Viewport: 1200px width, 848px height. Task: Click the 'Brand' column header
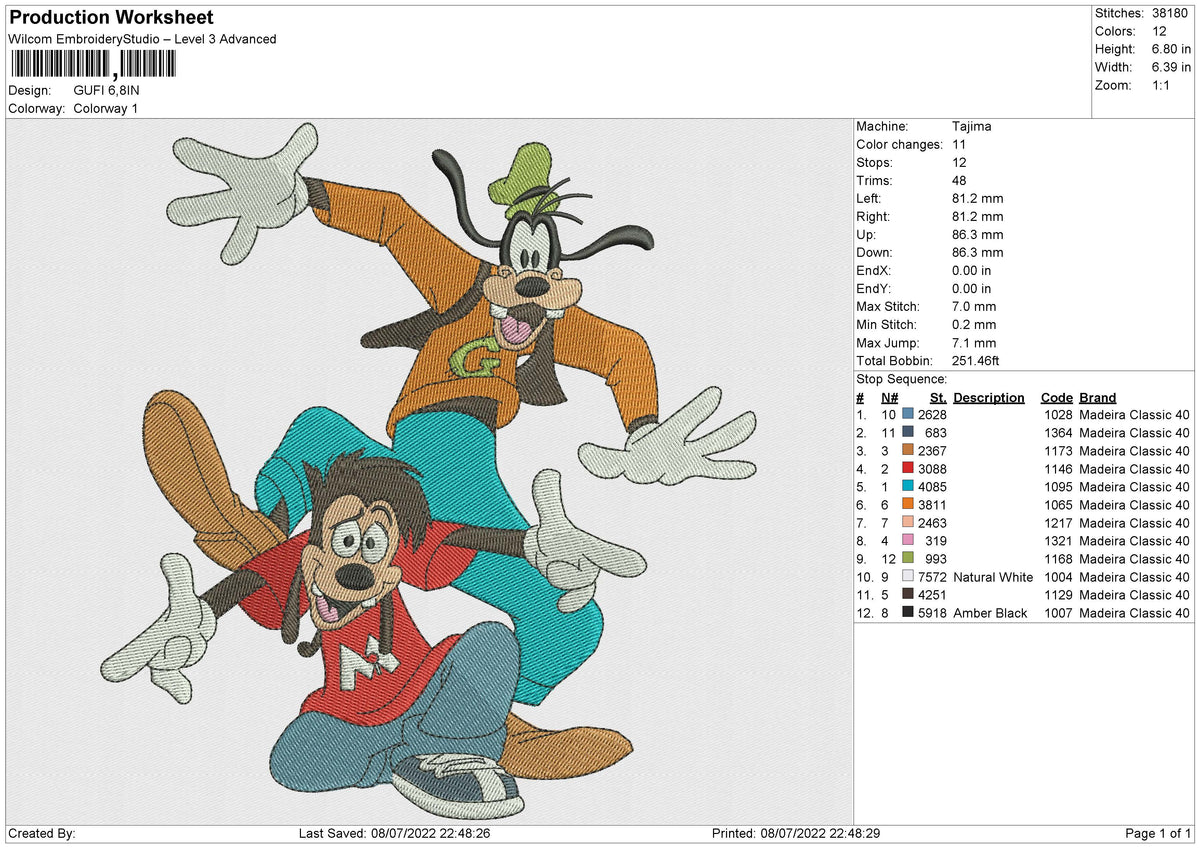(1098, 397)
